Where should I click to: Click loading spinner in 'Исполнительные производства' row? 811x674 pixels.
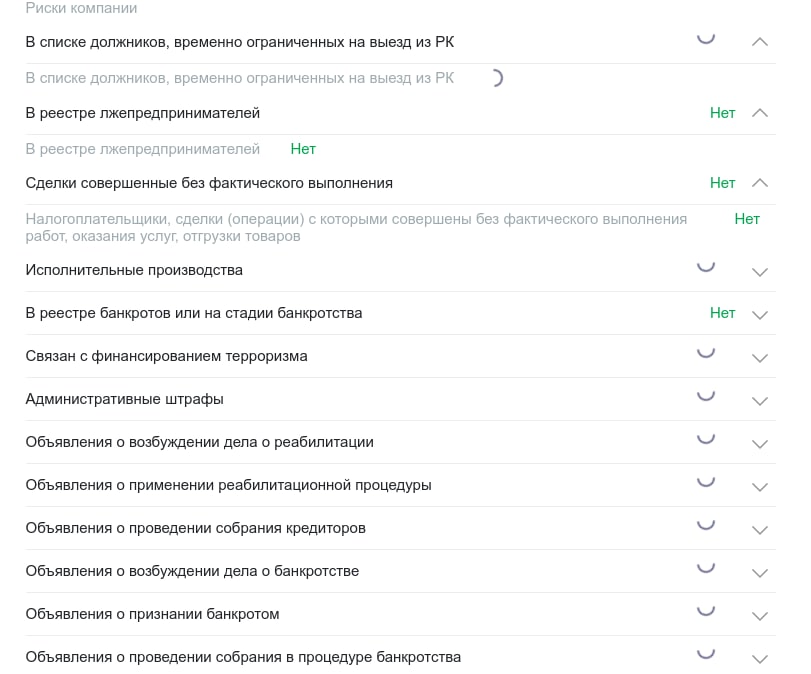pyautogui.click(x=706, y=267)
